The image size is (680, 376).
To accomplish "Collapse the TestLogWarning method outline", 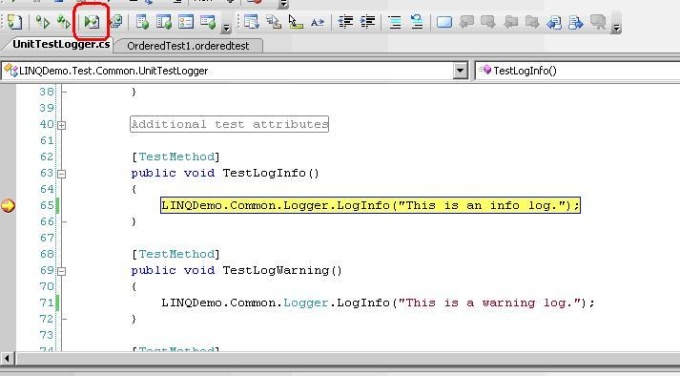I will point(62,271).
